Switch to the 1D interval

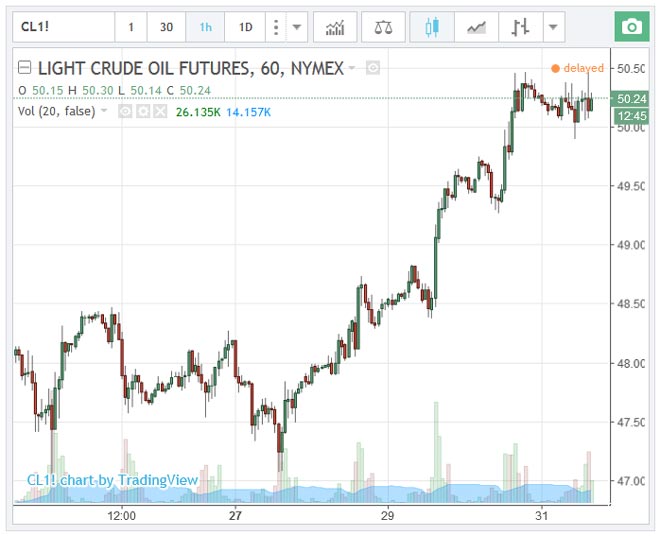(244, 27)
